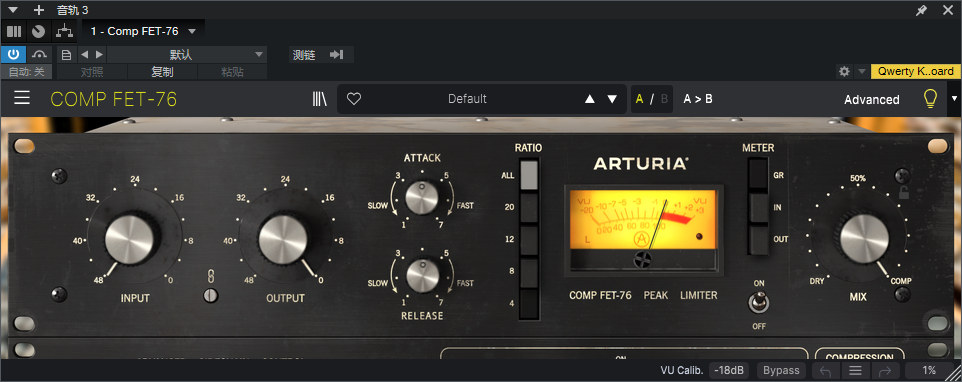
Task: Open the 1% CPU meter readout
Action: click(929, 370)
